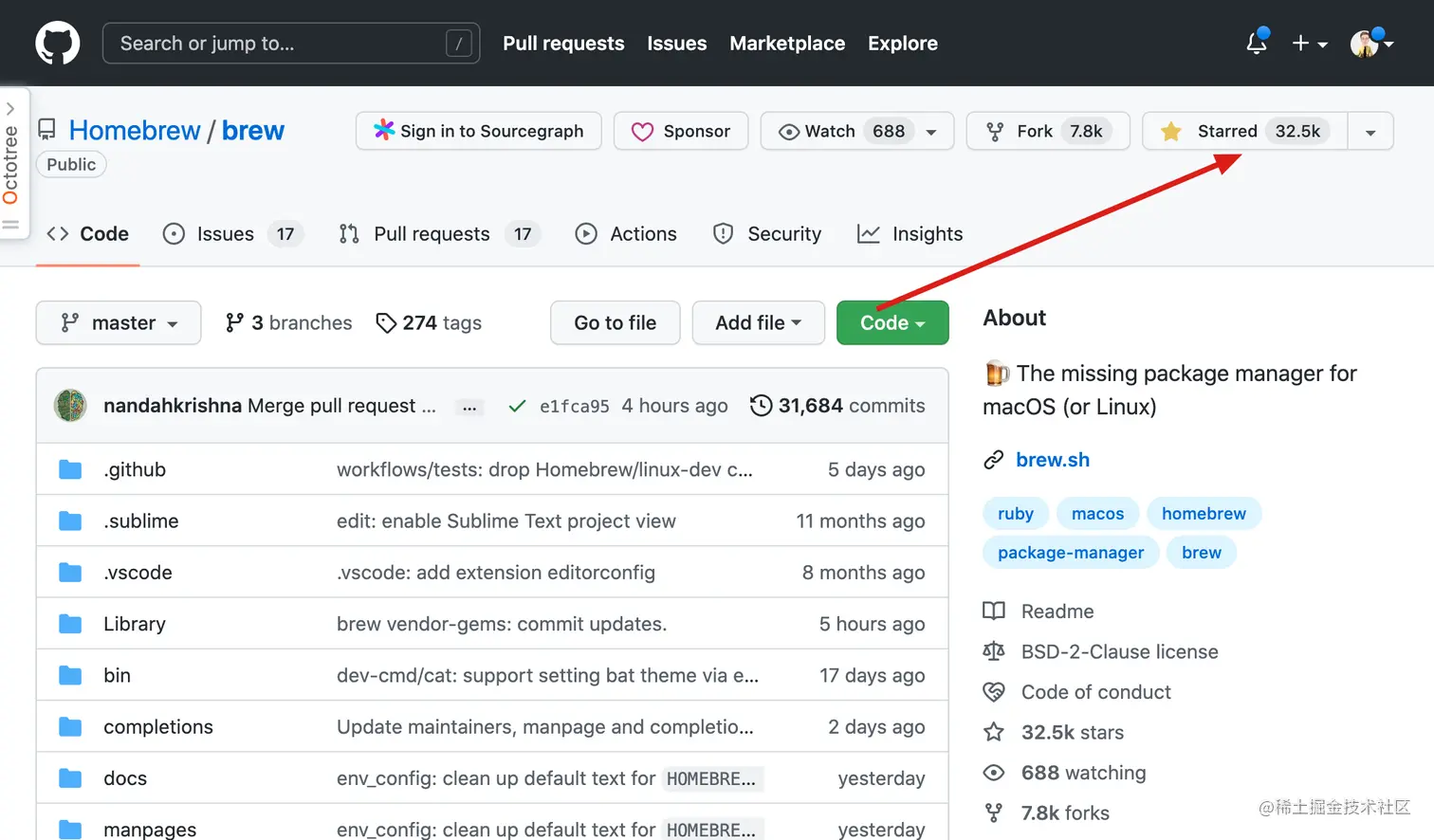Click Sign in to Sourcegraph

479,131
